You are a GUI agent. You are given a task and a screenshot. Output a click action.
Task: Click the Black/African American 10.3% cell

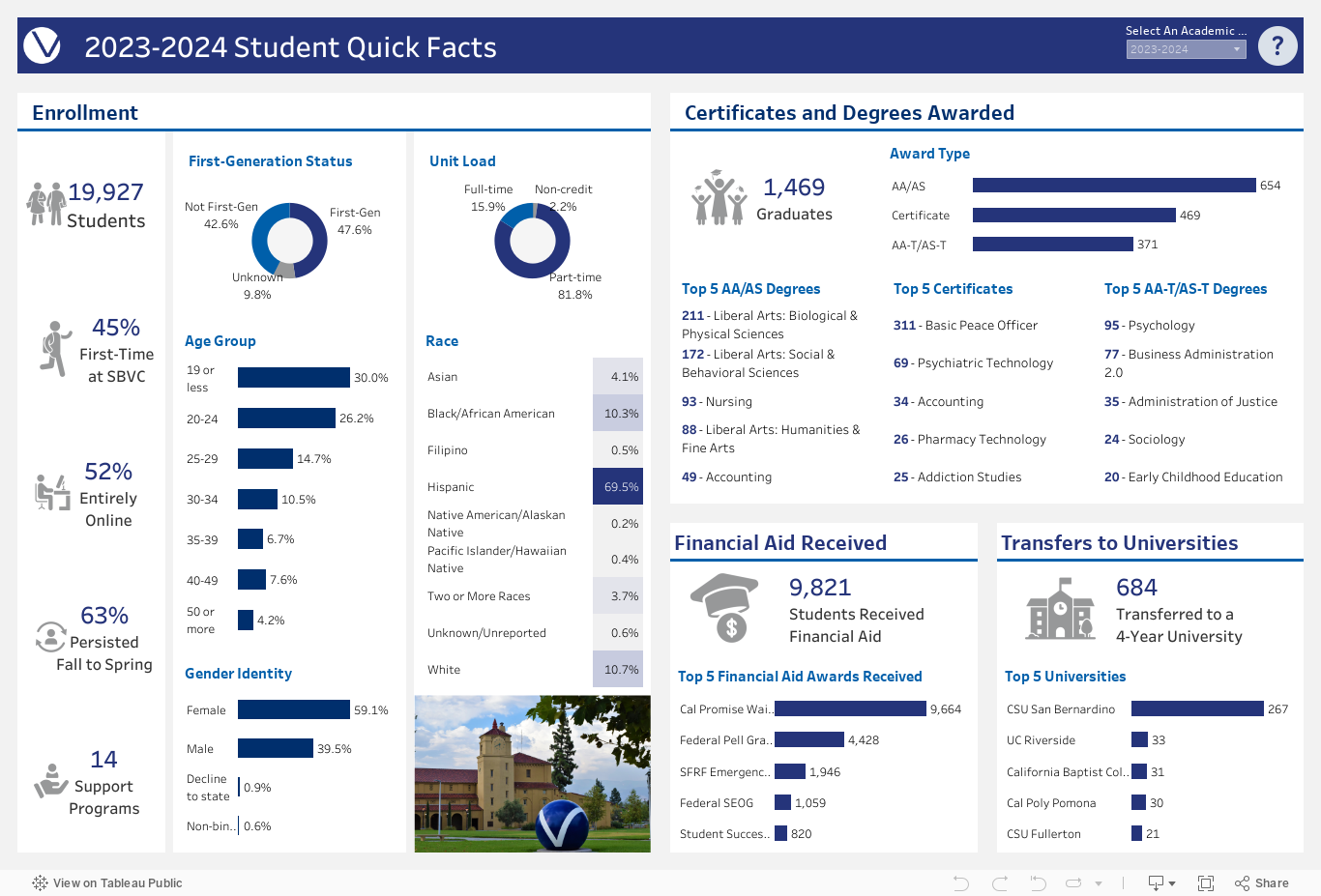point(618,414)
